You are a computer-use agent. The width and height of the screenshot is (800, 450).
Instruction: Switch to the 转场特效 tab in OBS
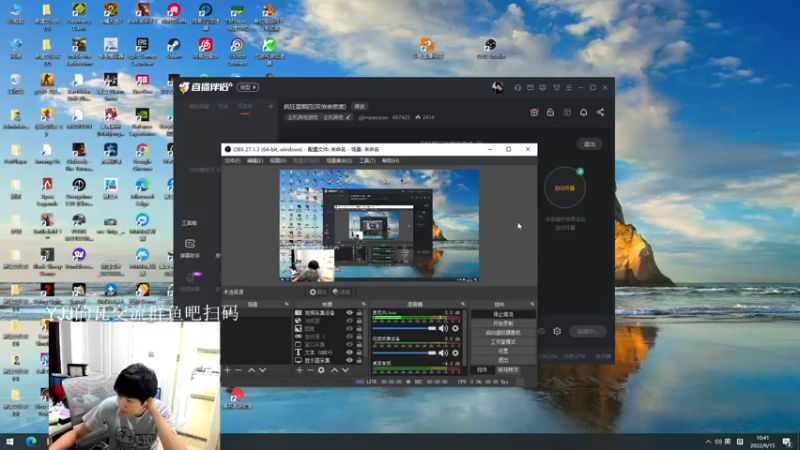click(508, 370)
